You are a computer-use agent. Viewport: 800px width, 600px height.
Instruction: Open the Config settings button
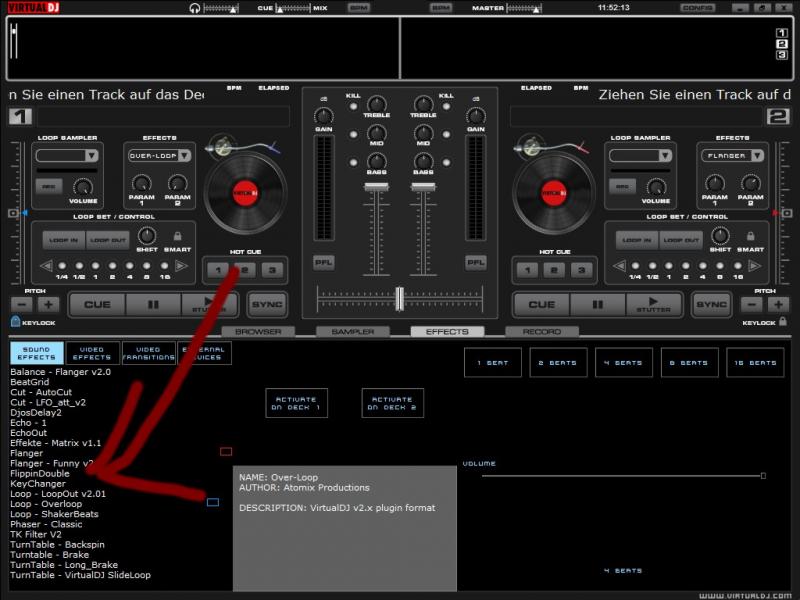click(x=697, y=8)
